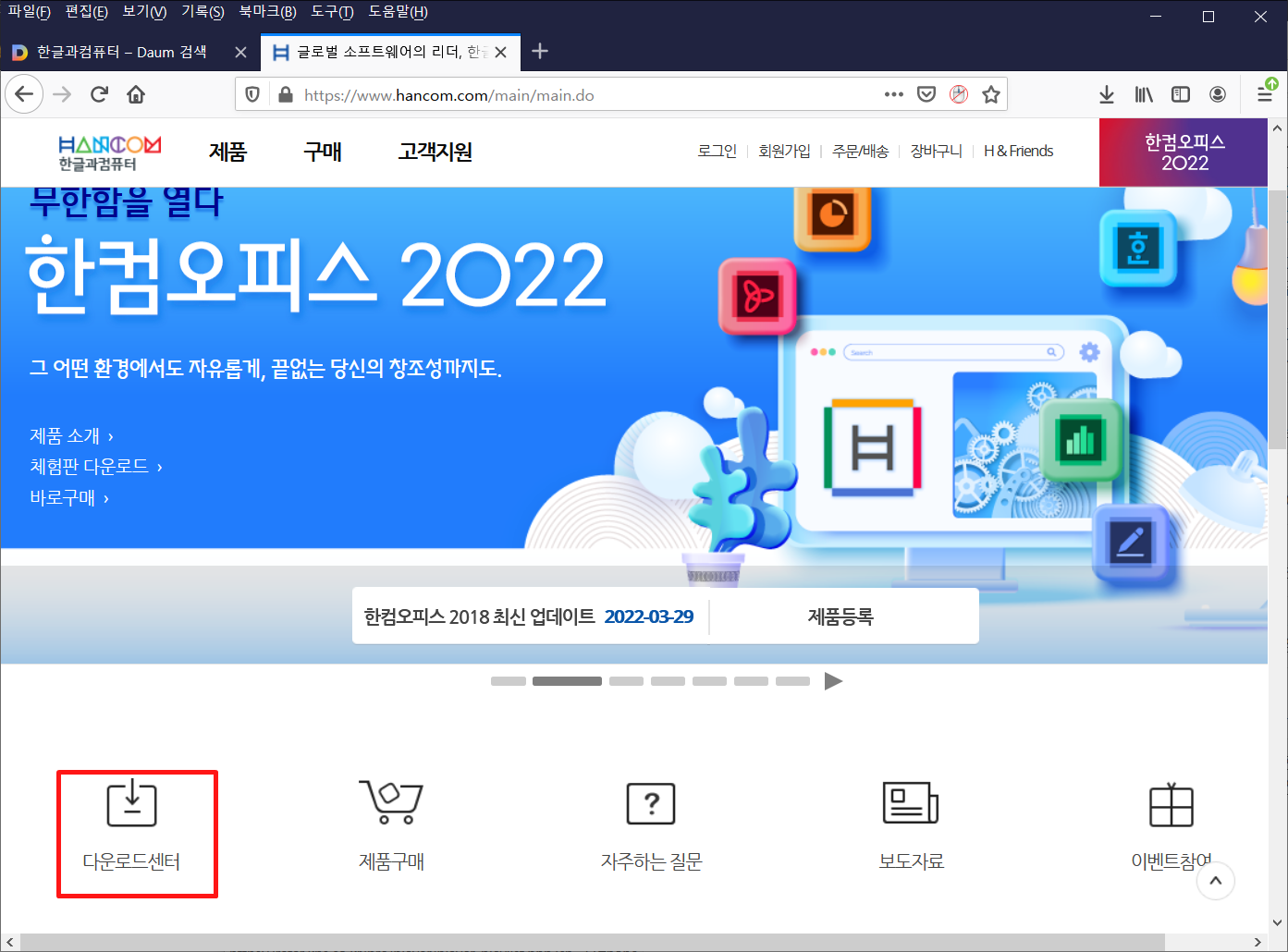Image resolution: width=1288 pixels, height=952 pixels.
Task: Reload the current page
Action: pos(99,94)
